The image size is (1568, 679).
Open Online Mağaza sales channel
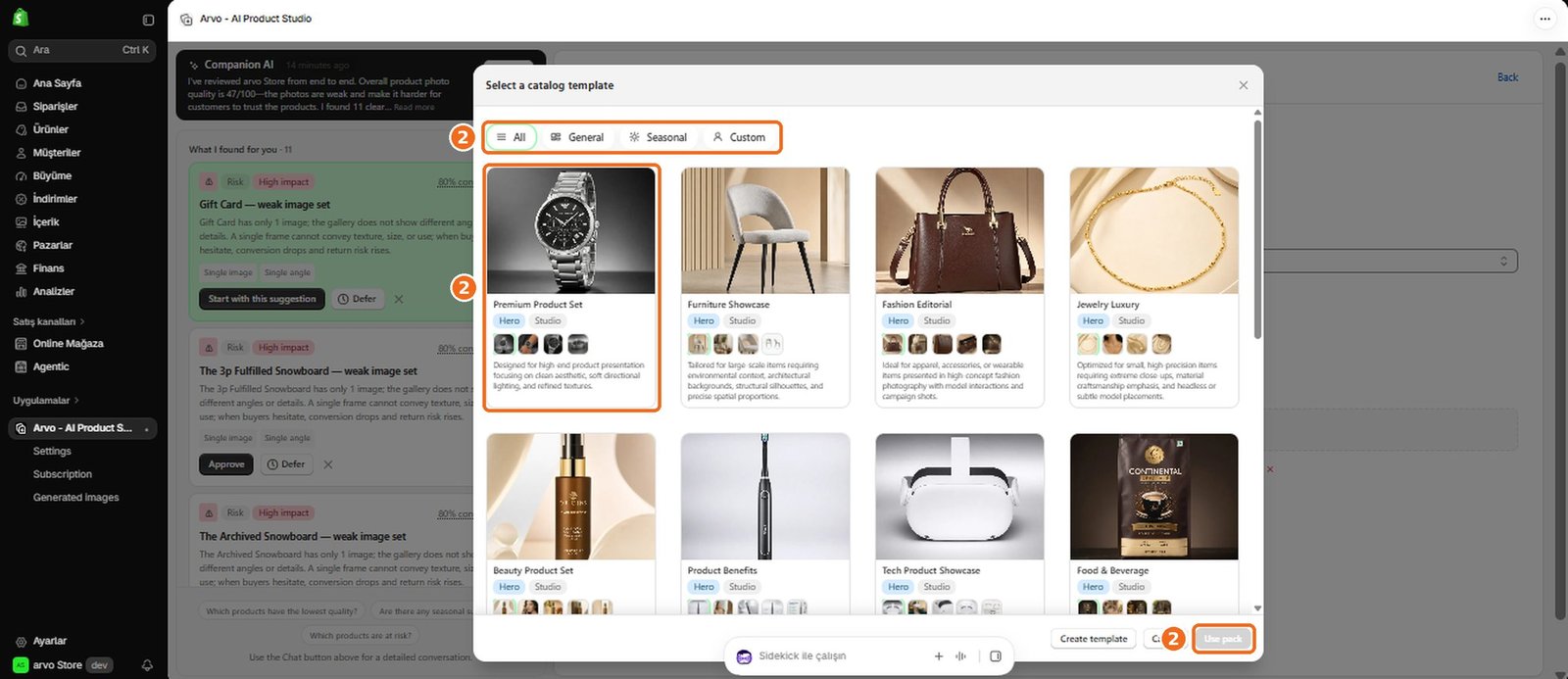(68, 344)
